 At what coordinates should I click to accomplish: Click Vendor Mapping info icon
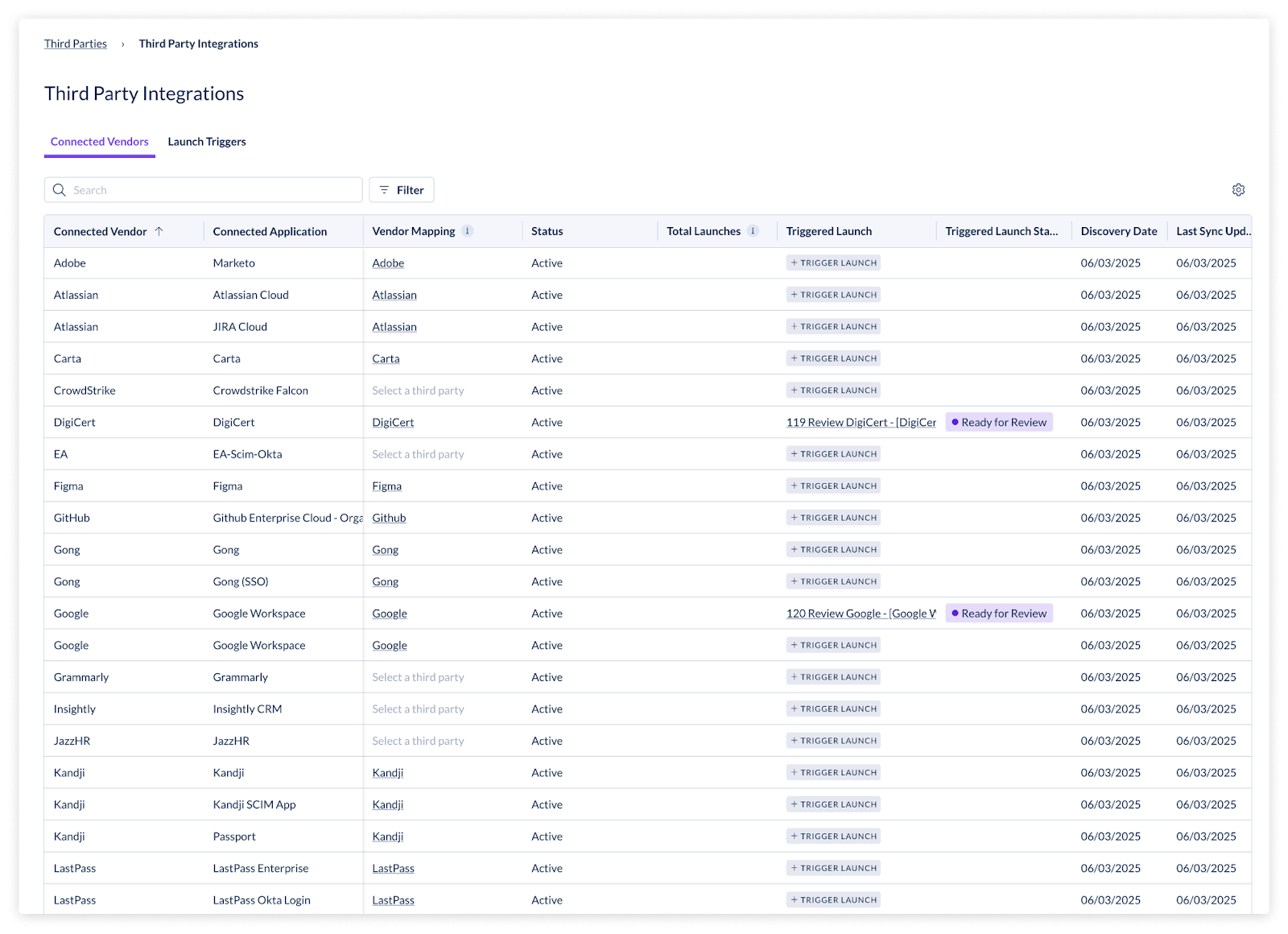point(467,231)
